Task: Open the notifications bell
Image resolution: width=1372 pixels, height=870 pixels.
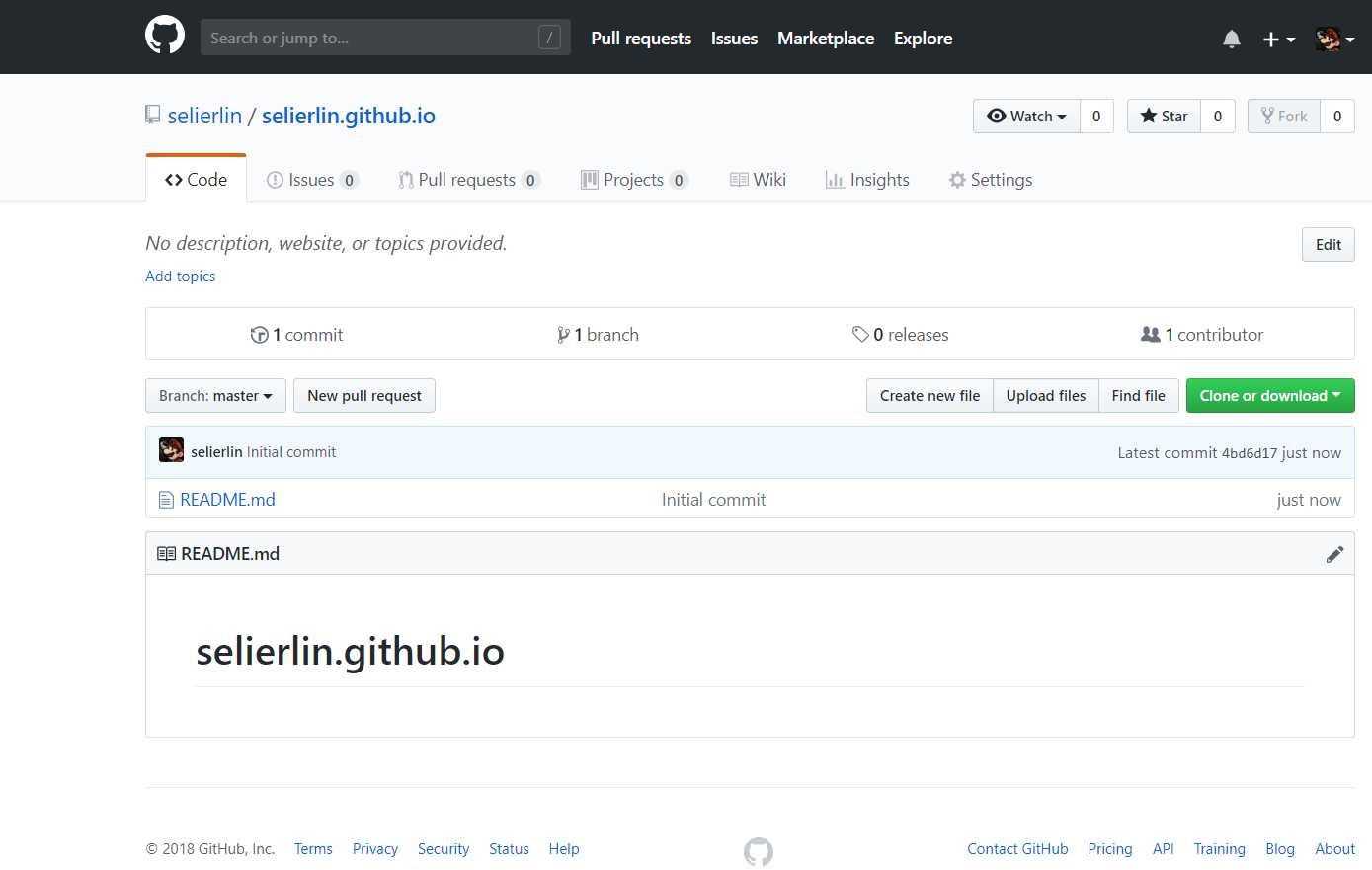Action: 1231,40
